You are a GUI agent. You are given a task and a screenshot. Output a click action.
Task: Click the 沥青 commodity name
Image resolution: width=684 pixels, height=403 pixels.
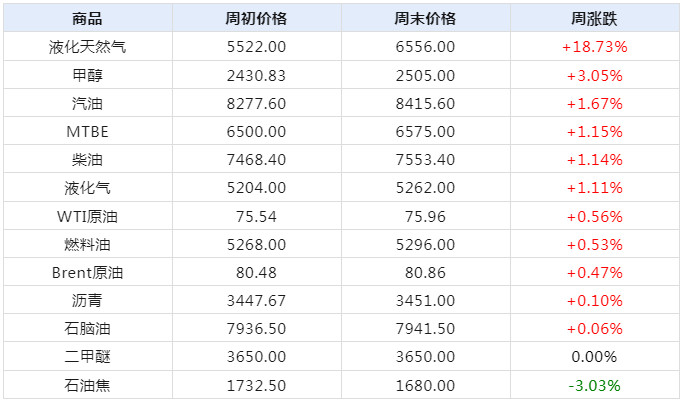point(87,300)
